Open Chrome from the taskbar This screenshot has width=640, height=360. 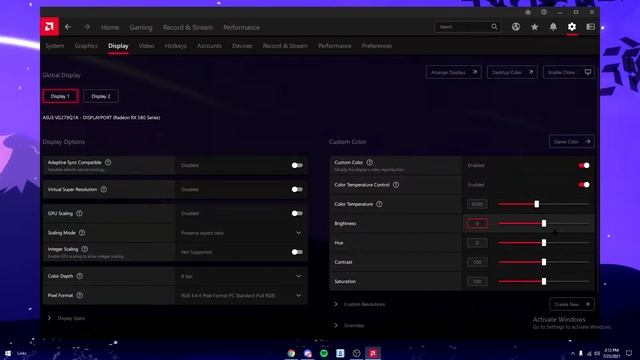pos(291,353)
